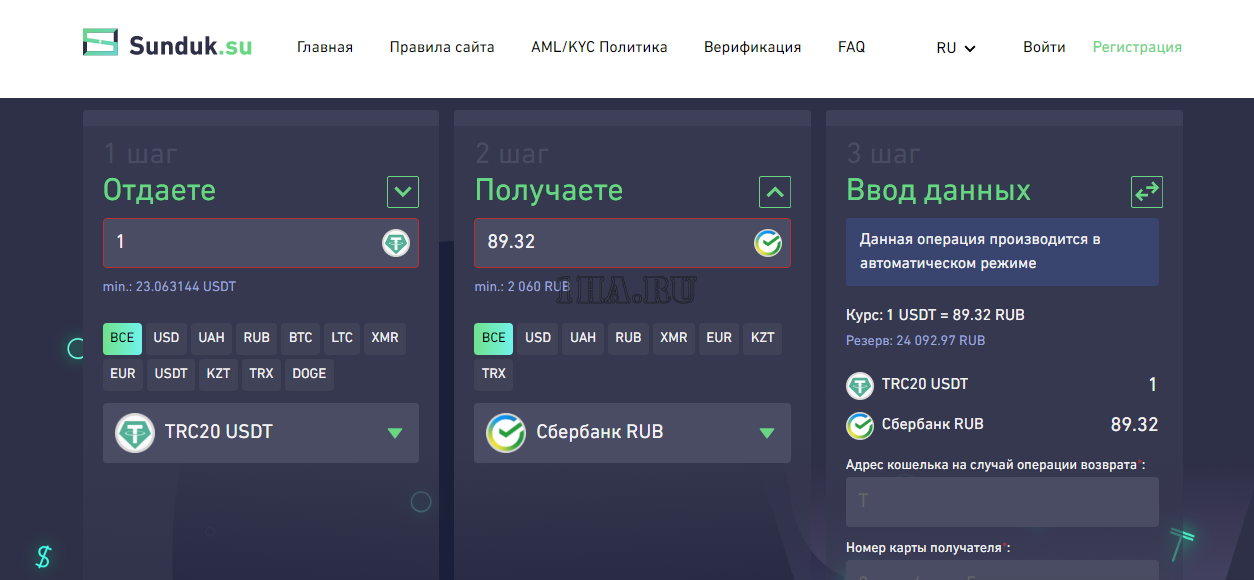This screenshot has height=580, width=1254.
Task: Click the Tether icon in the give amount field
Action: click(x=396, y=243)
